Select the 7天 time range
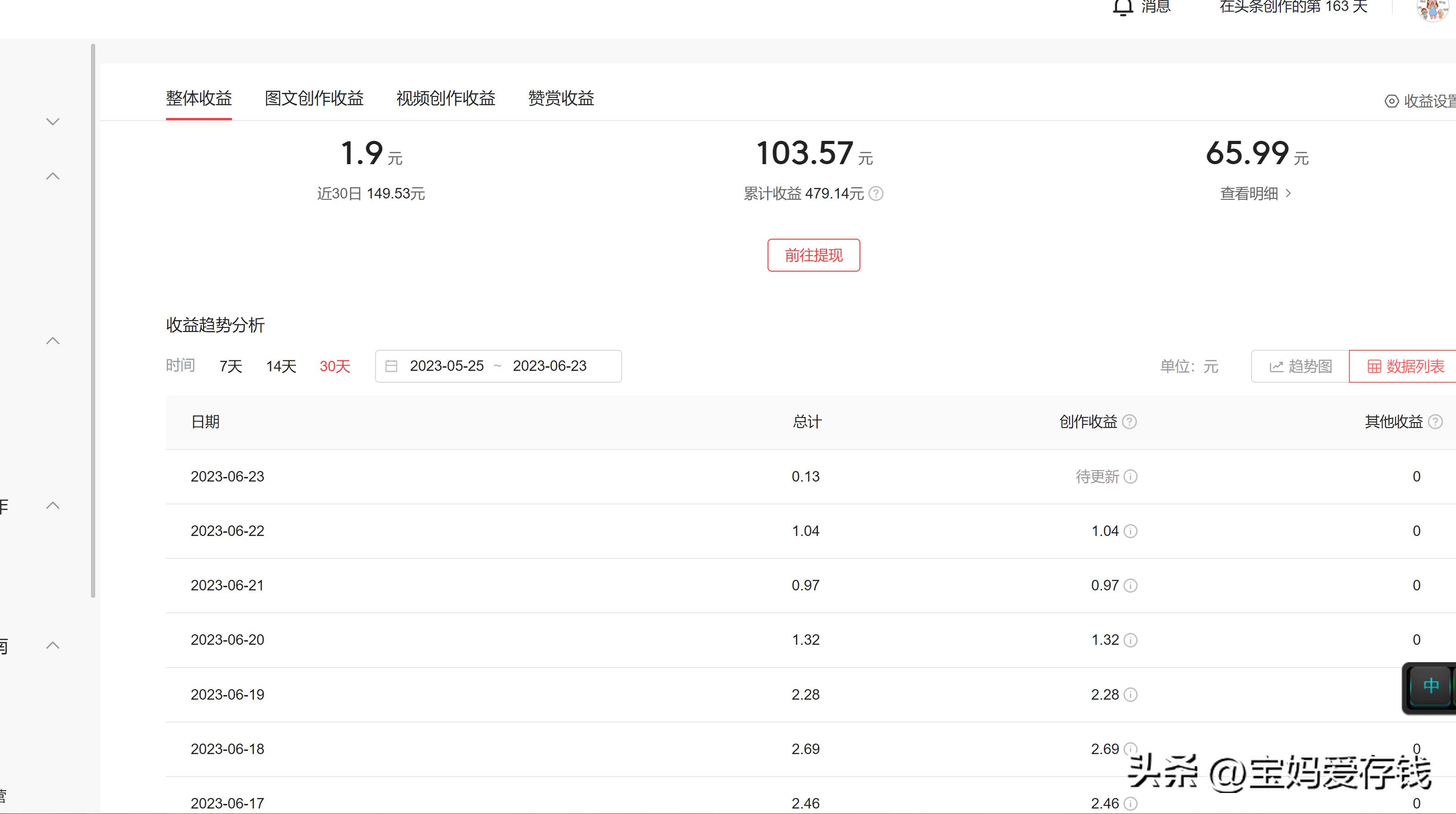 (231, 367)
